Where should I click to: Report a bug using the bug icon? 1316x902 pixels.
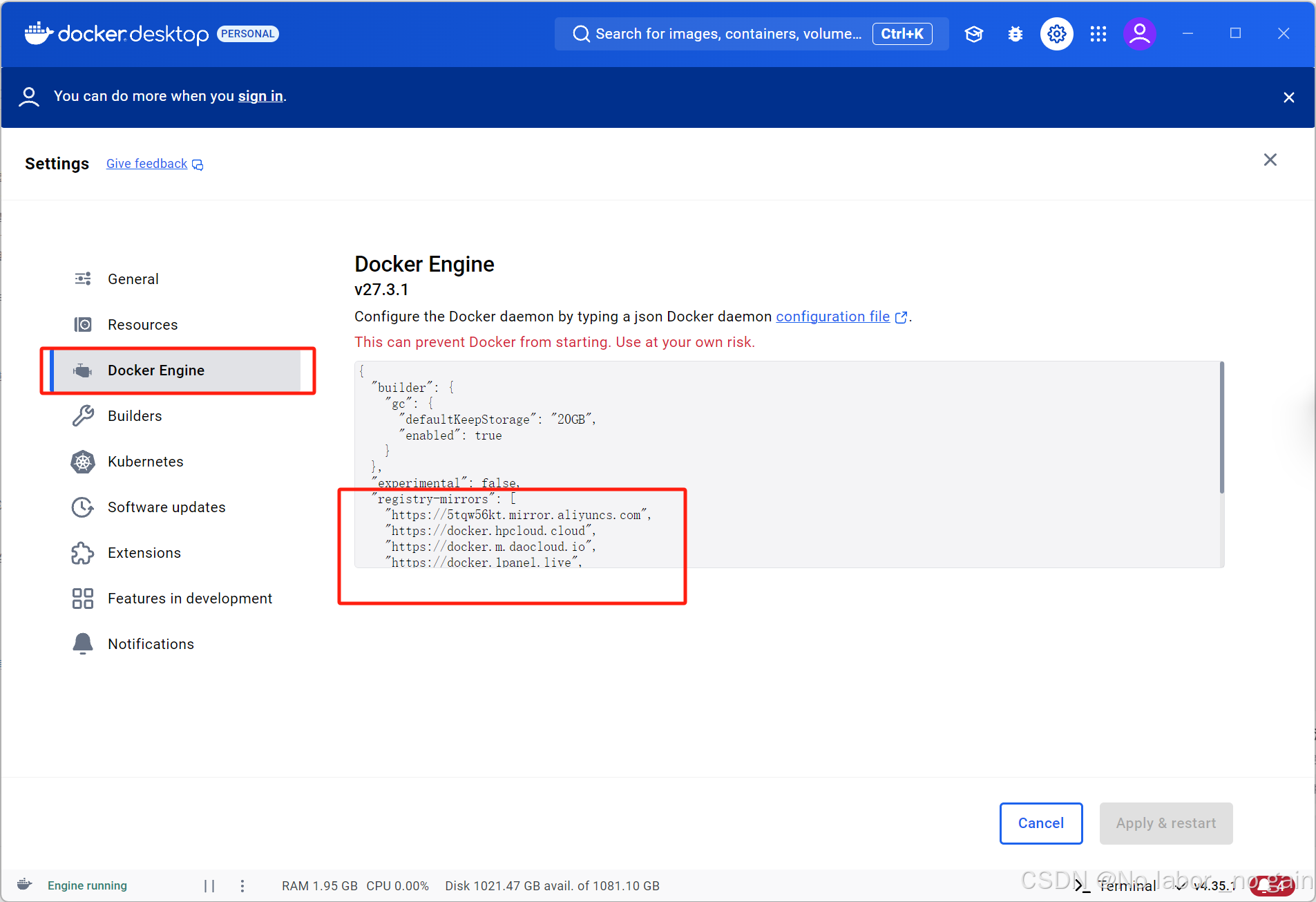pos(1015,33)
